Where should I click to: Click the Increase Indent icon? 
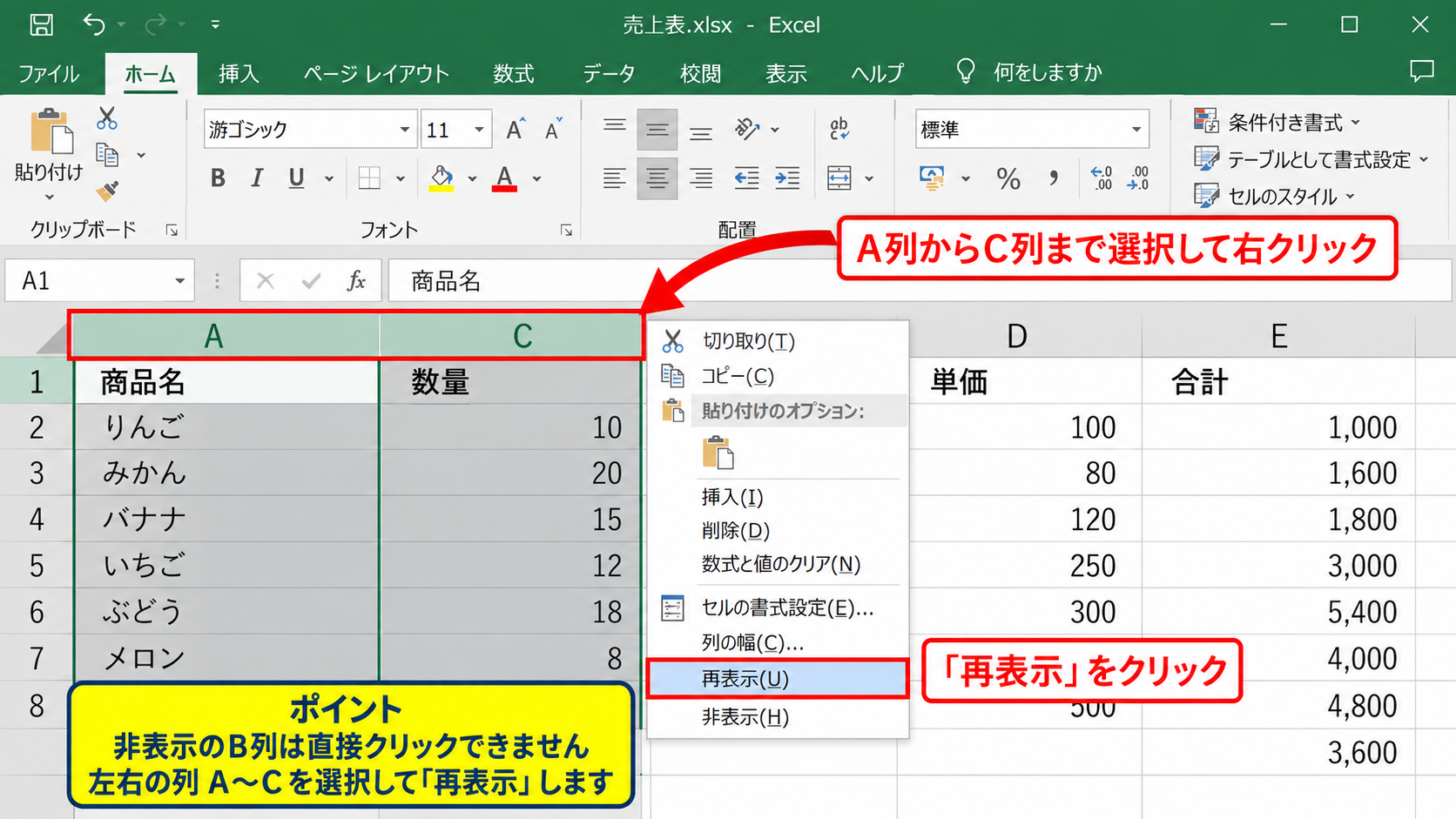788,178
